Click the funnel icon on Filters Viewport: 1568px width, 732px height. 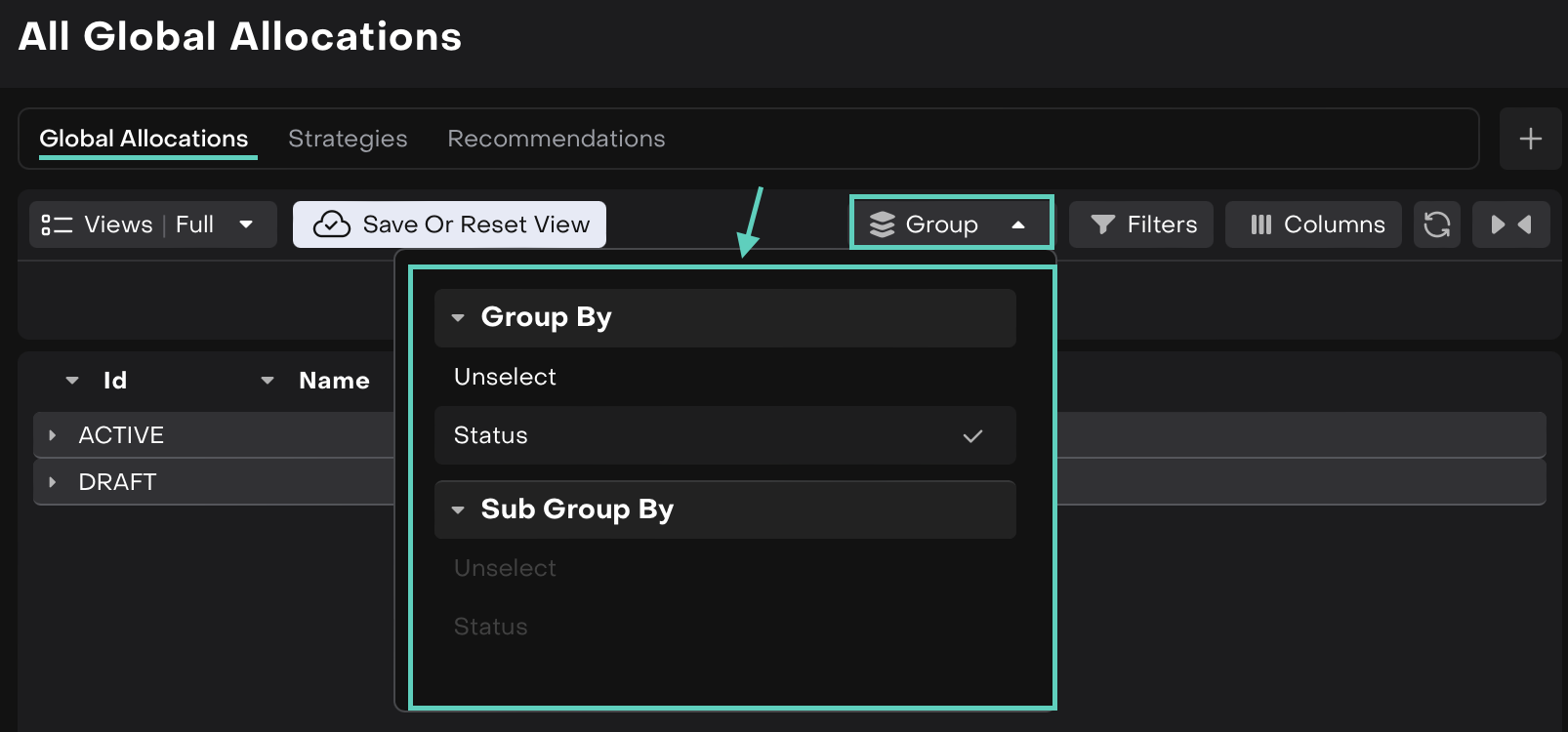(1103, 224)
